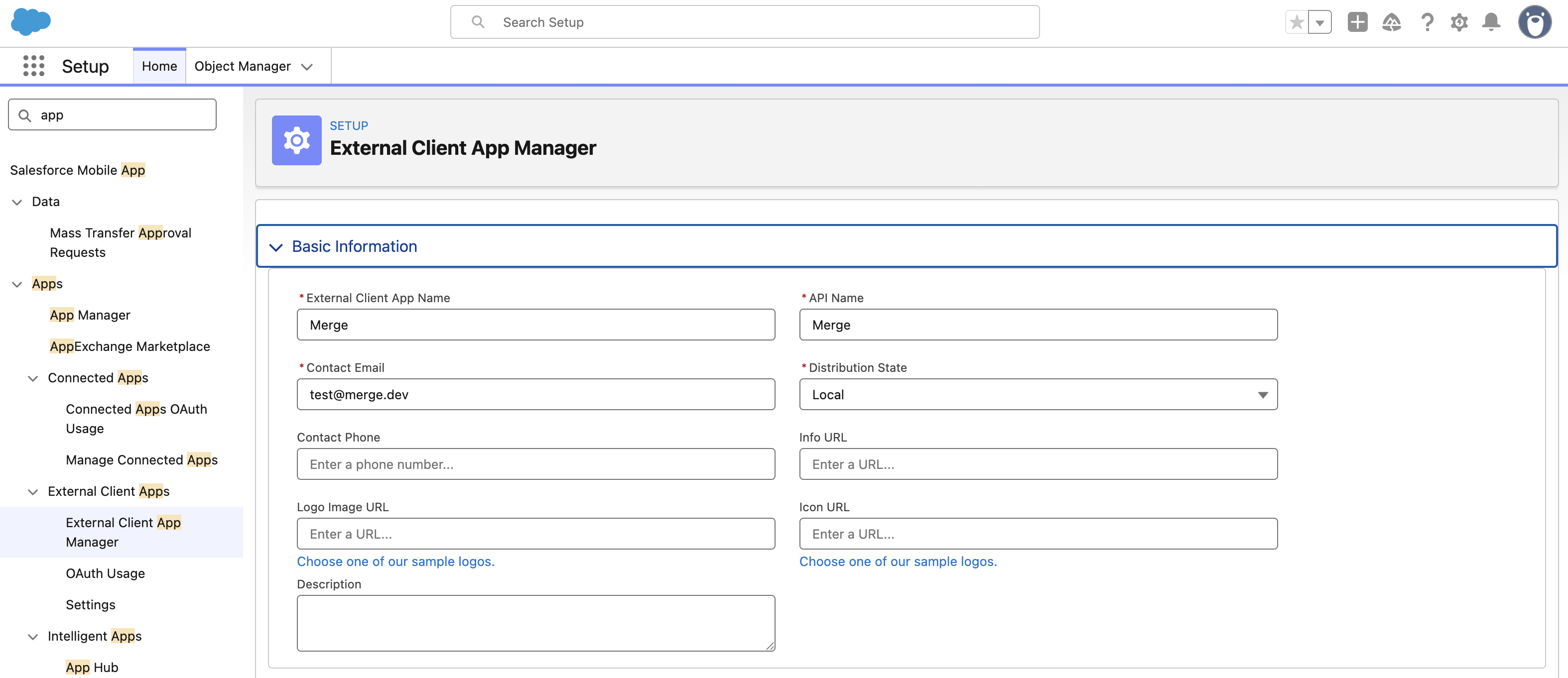Click the Setup gear page icon
This screenshot has height=678, width=1568.
click(296, 140)
